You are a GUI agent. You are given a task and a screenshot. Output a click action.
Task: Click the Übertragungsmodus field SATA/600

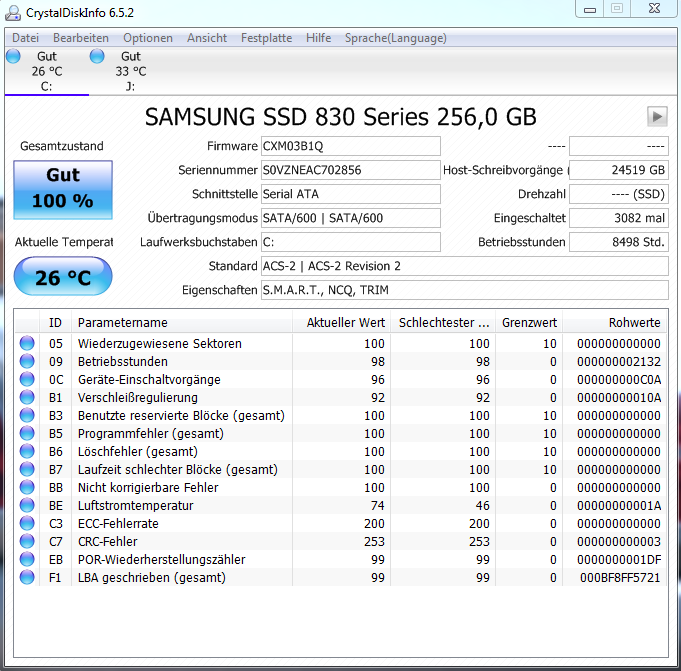coord(350,218)
